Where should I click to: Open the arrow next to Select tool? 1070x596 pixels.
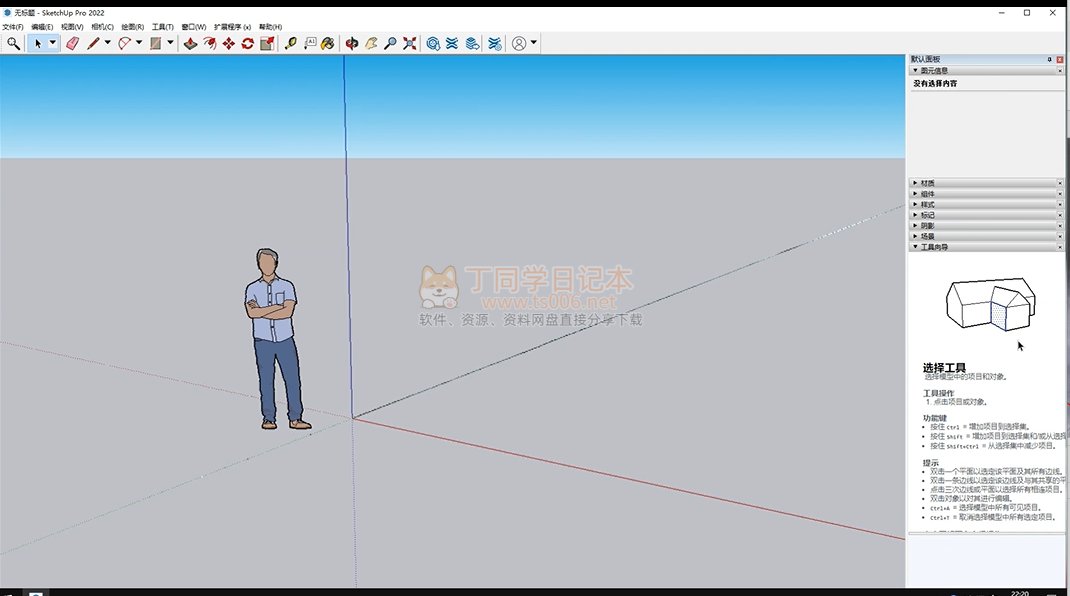coord(53,44)
